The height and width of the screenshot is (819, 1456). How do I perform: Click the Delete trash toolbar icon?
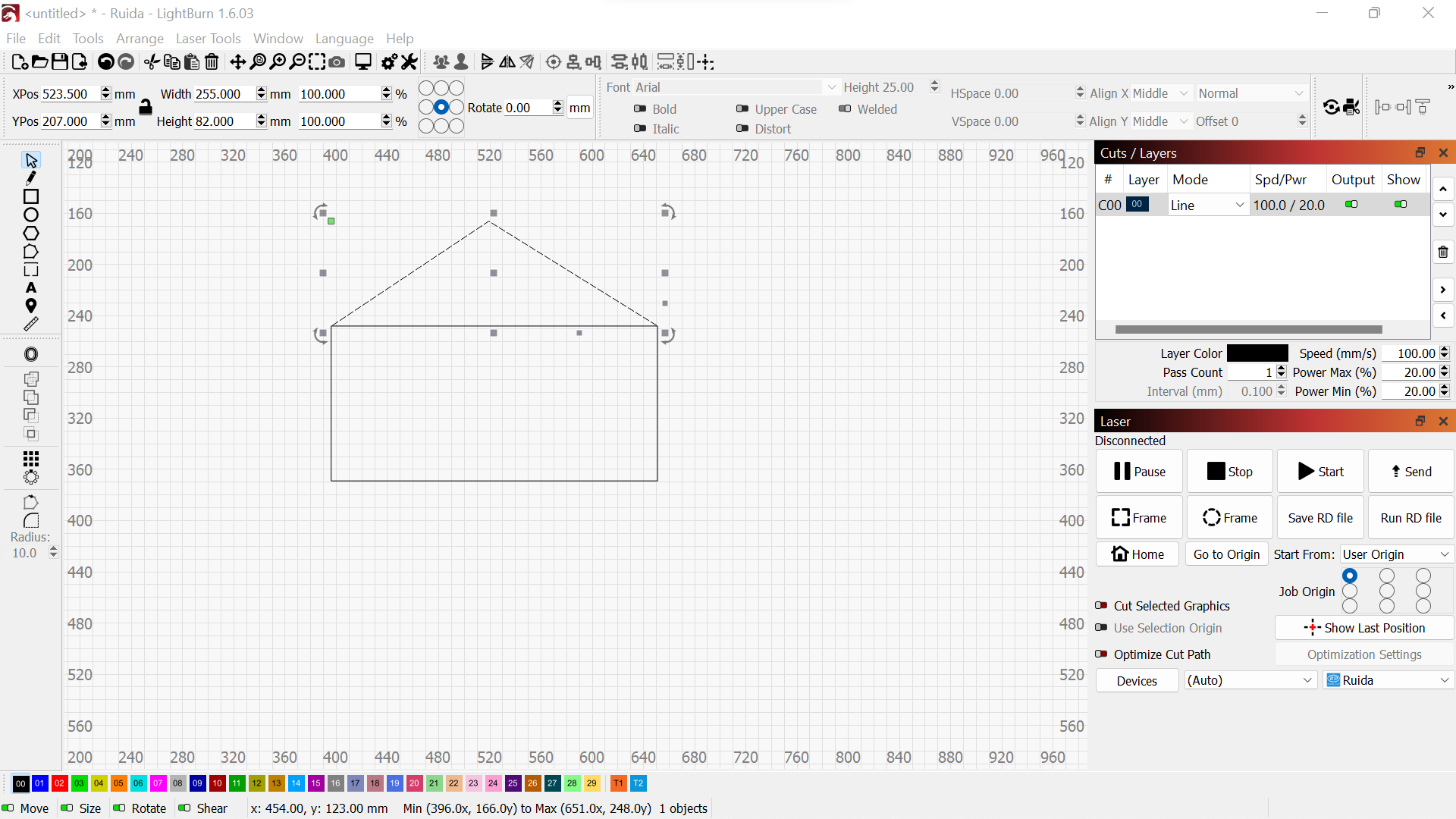(212, 62)
